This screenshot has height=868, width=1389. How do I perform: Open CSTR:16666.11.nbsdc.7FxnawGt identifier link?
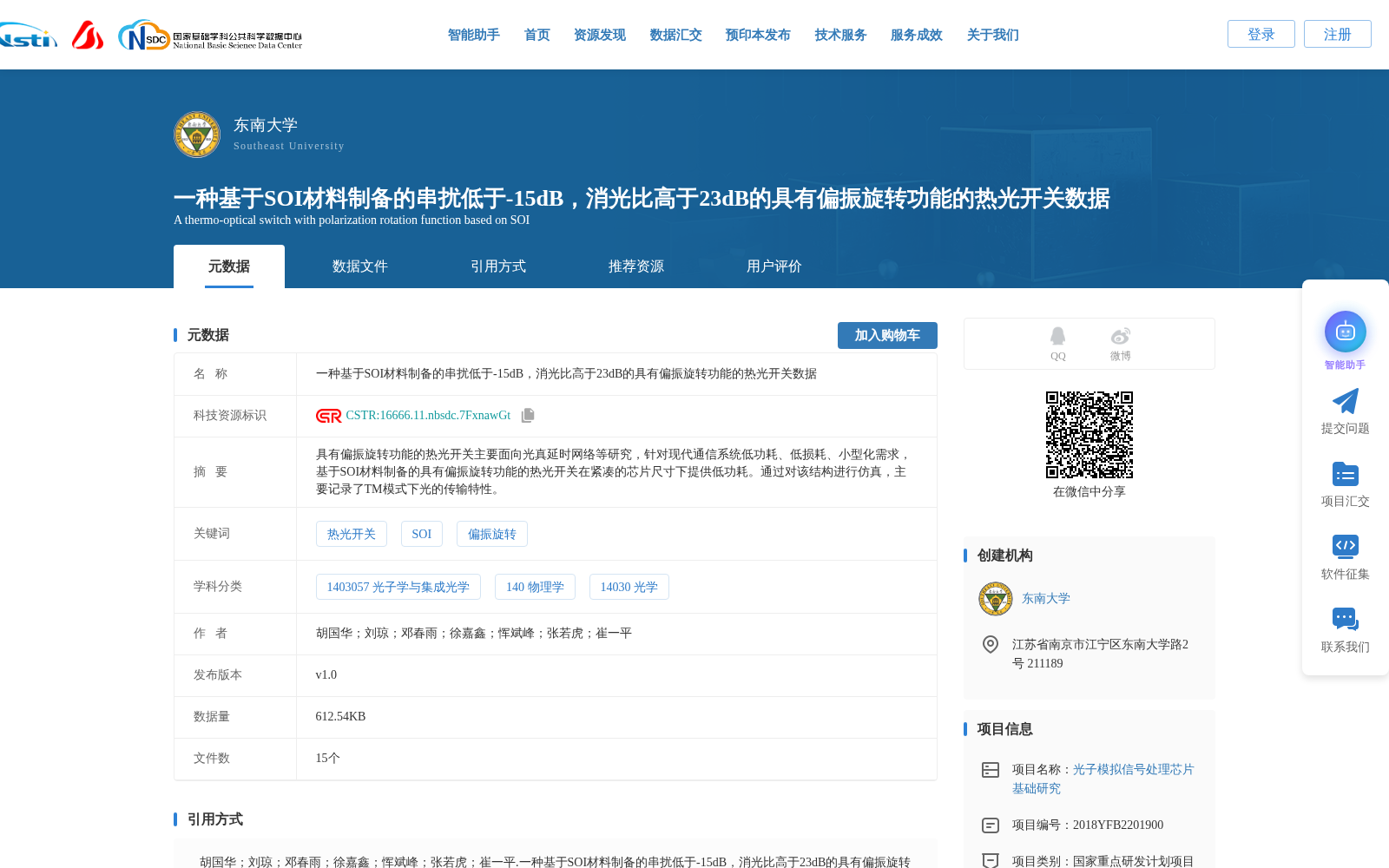(428, 416)
